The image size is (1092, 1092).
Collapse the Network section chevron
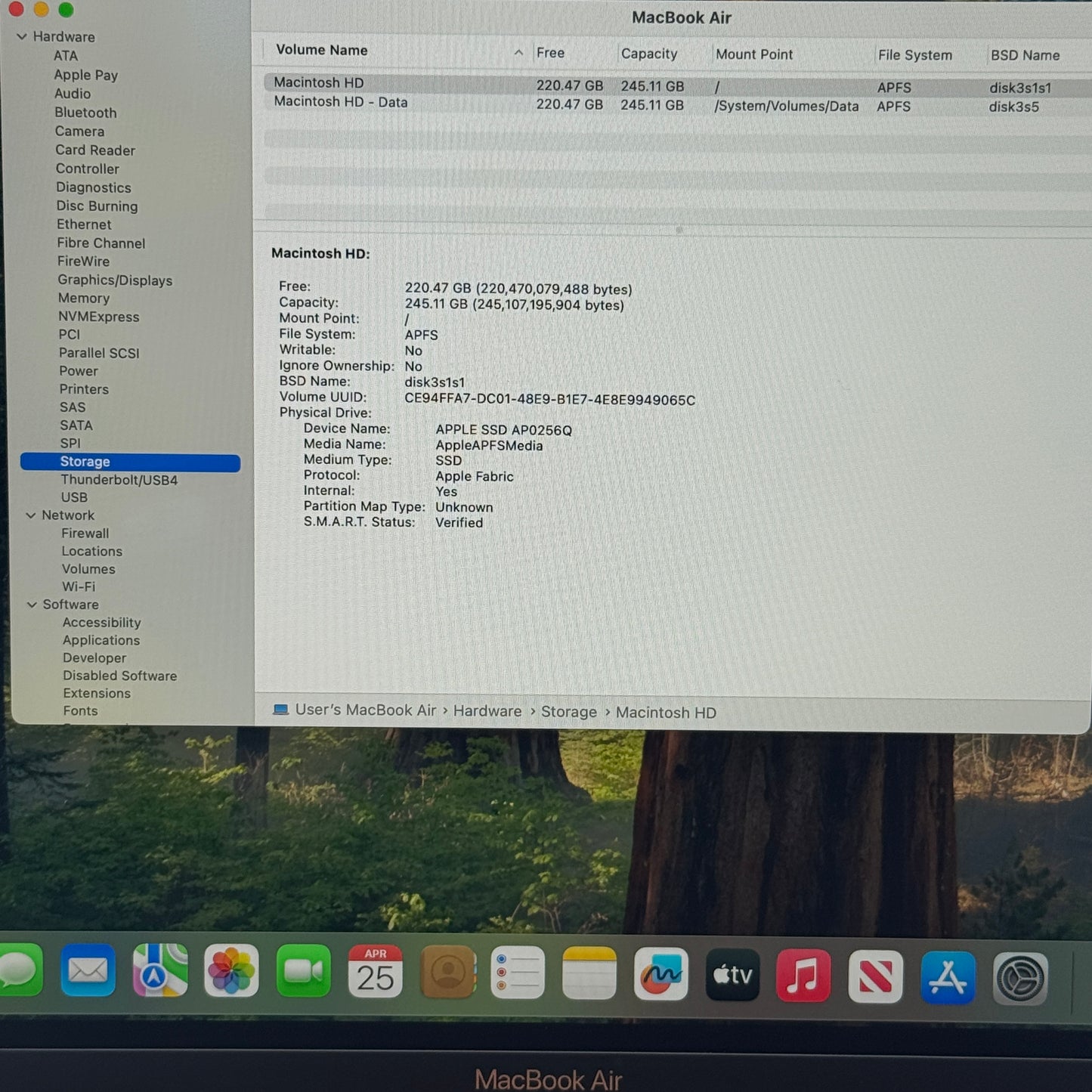(31, 515)
